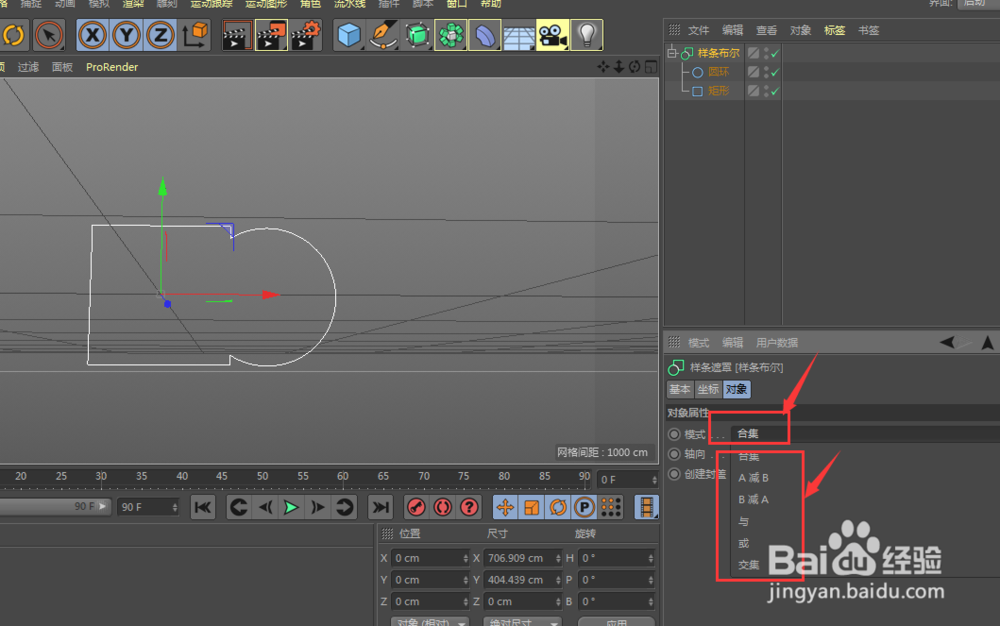Select the spline pen tool
1000x626 pixels.
pos(383,36)
